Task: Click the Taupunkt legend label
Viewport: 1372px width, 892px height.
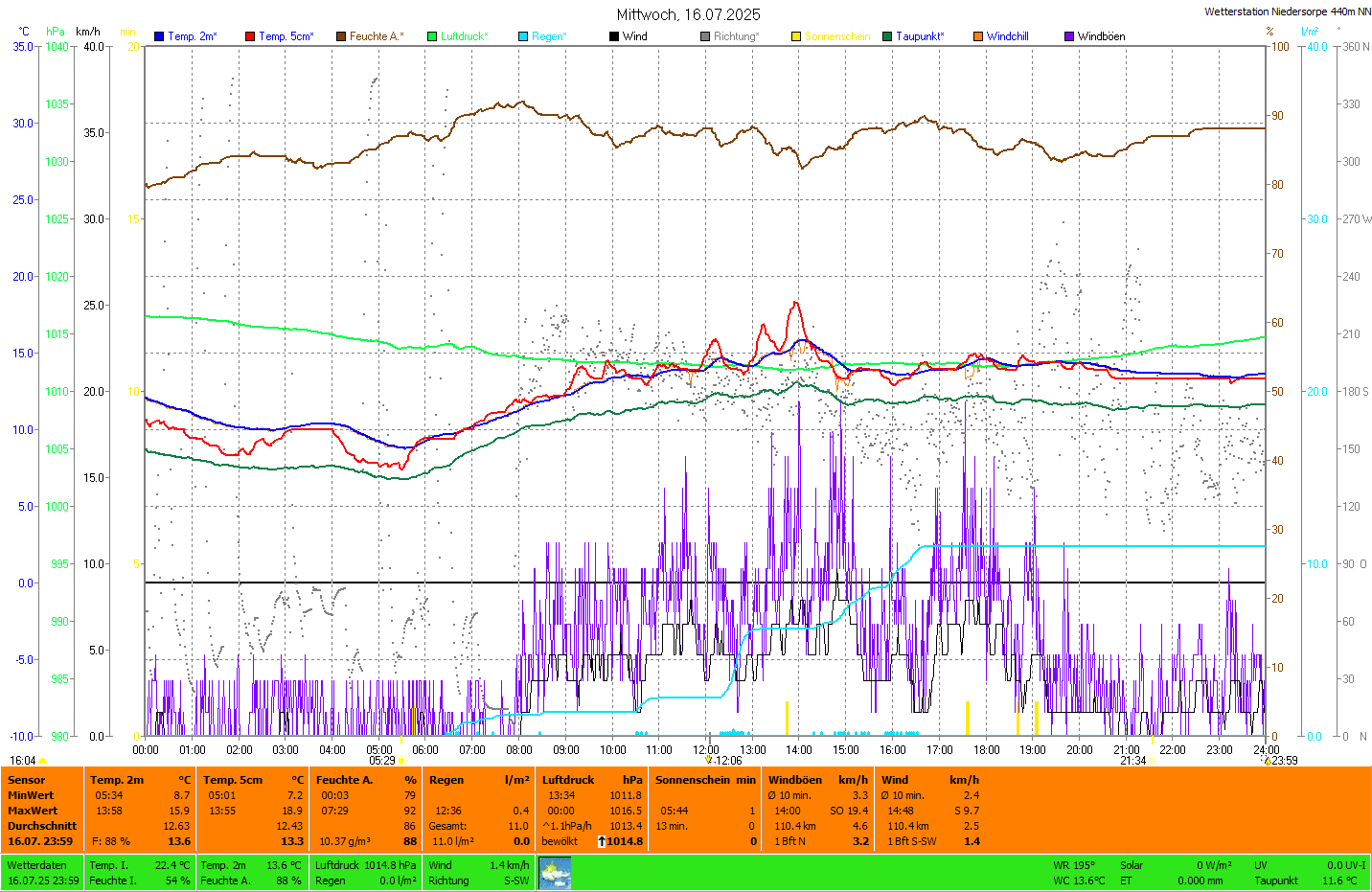Action: pyautogui.click(x=919, y=36)
